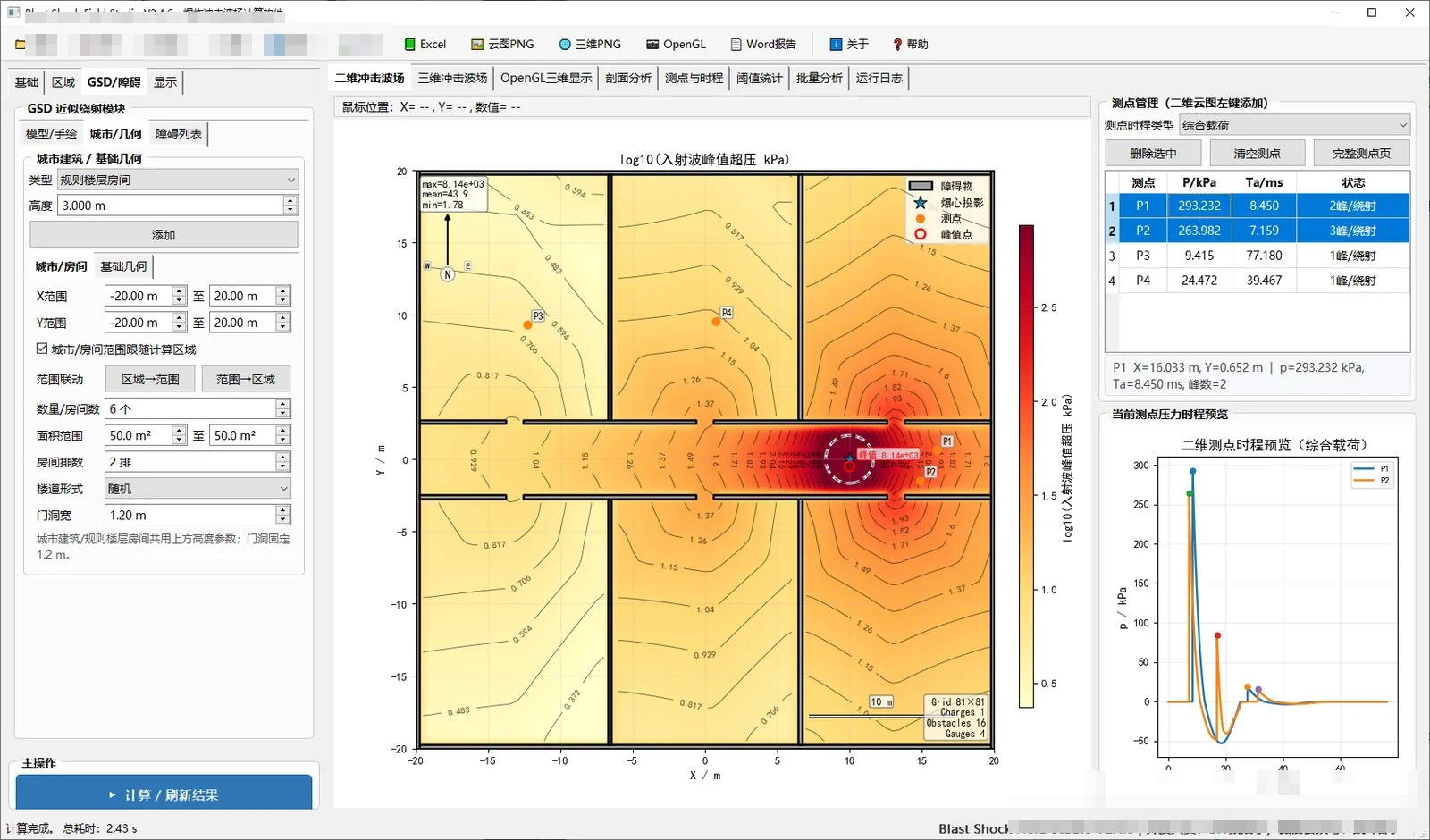Open the OpenGL三维显示 tab

pyautogui.click(x=546, y=78)
